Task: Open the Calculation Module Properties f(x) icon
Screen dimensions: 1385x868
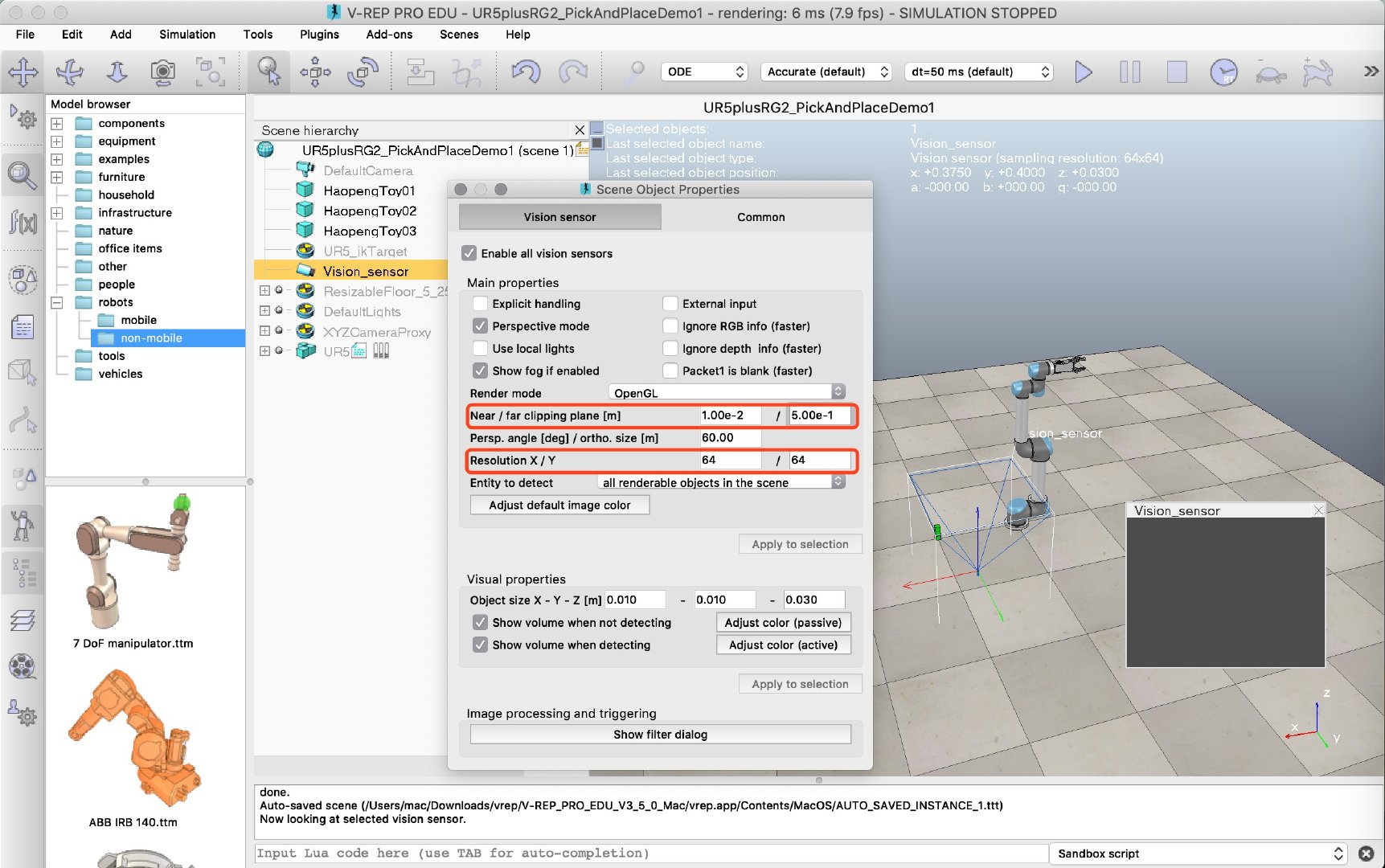Action: (x=23, y=224)
